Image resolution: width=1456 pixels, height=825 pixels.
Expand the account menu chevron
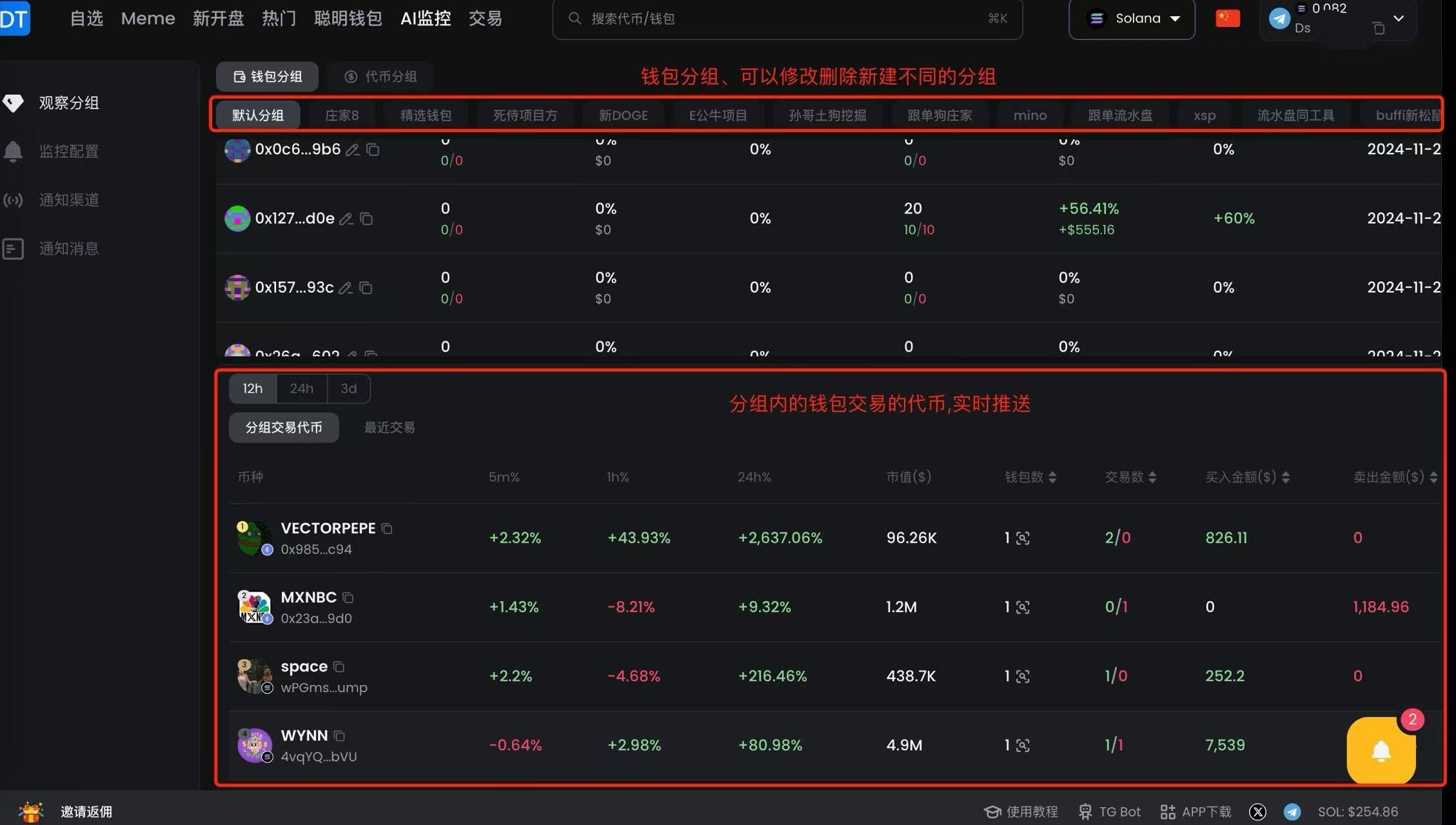point(1398,18)
